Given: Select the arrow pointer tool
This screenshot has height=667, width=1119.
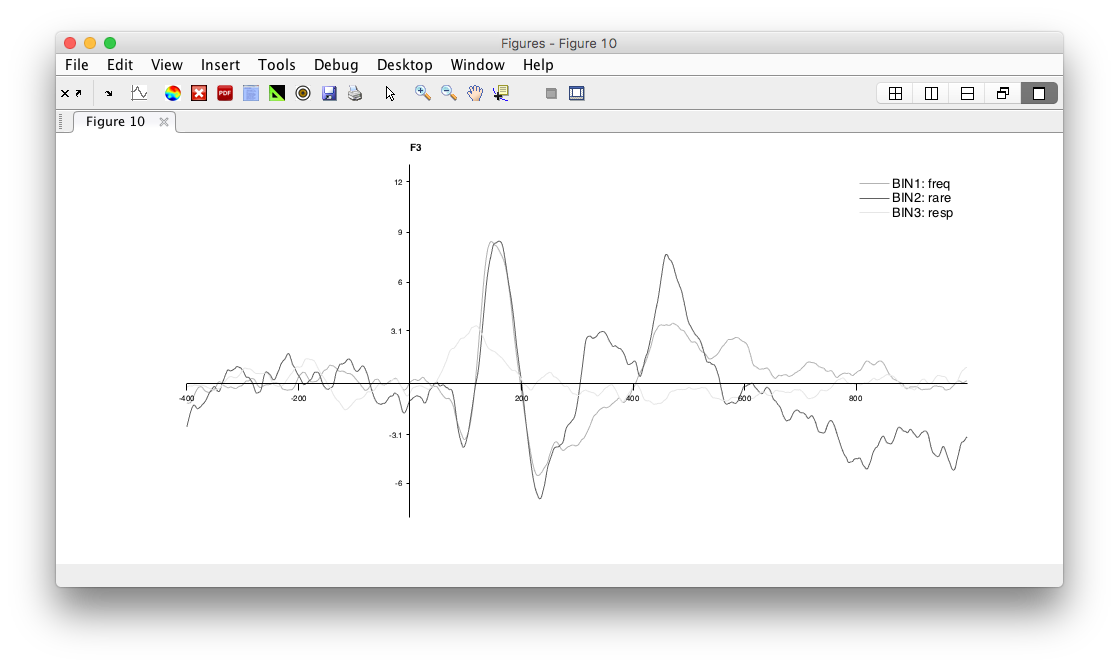Looking at the screenshot, I should tap(389, 92).
